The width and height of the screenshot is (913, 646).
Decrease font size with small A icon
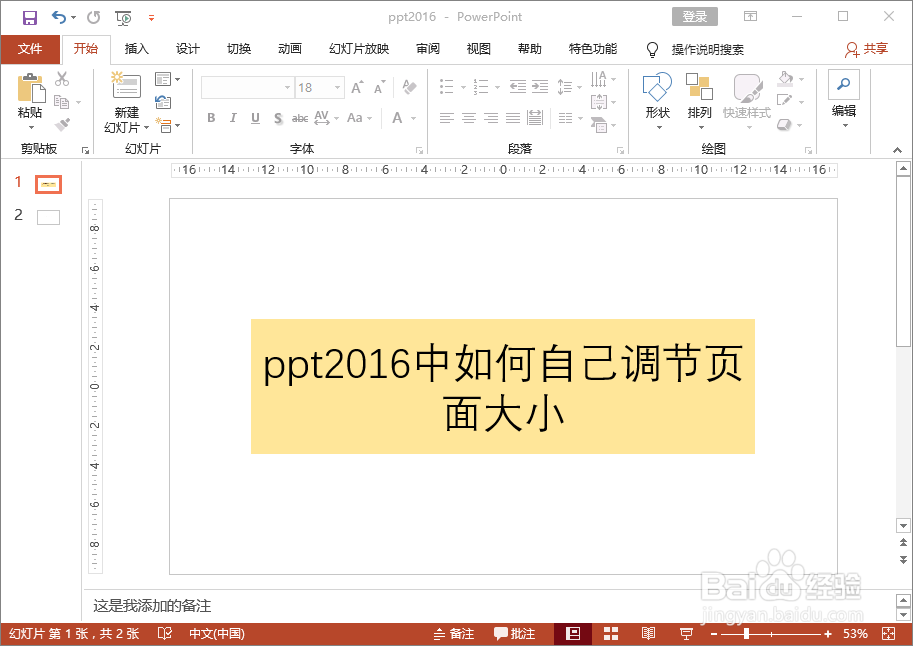tap(380, 88)
